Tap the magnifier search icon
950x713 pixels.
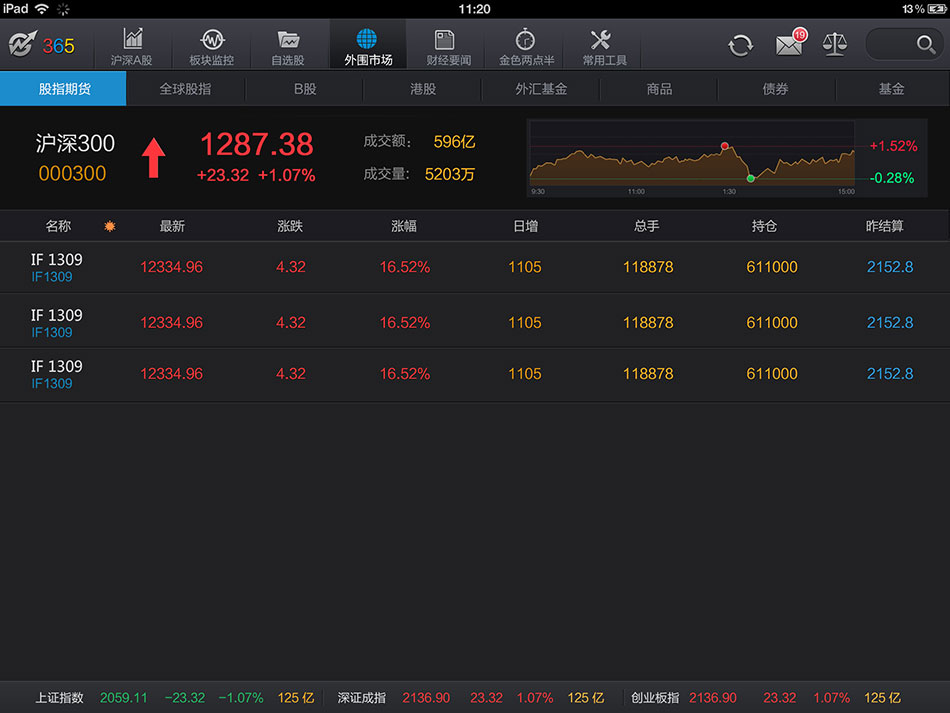[925, 44]
